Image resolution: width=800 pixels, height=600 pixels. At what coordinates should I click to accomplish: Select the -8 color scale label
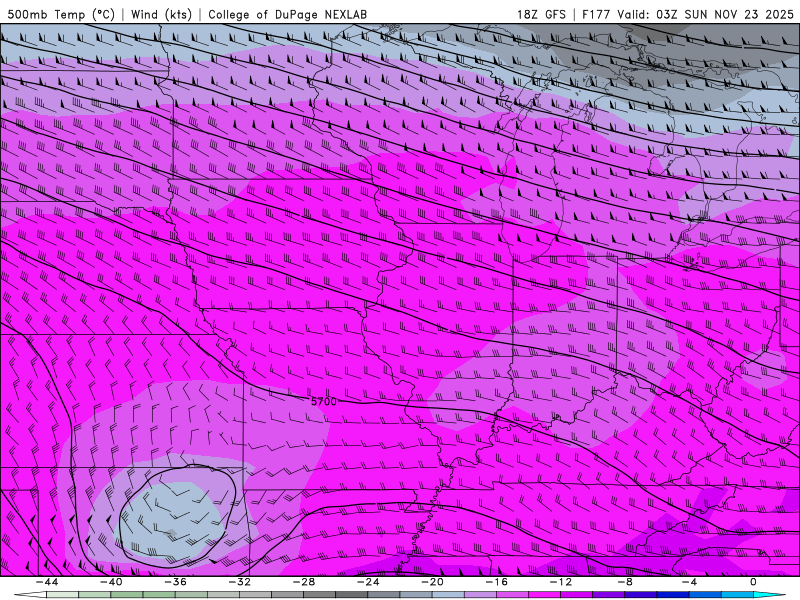pyautogui.click(x=625, y=582)
